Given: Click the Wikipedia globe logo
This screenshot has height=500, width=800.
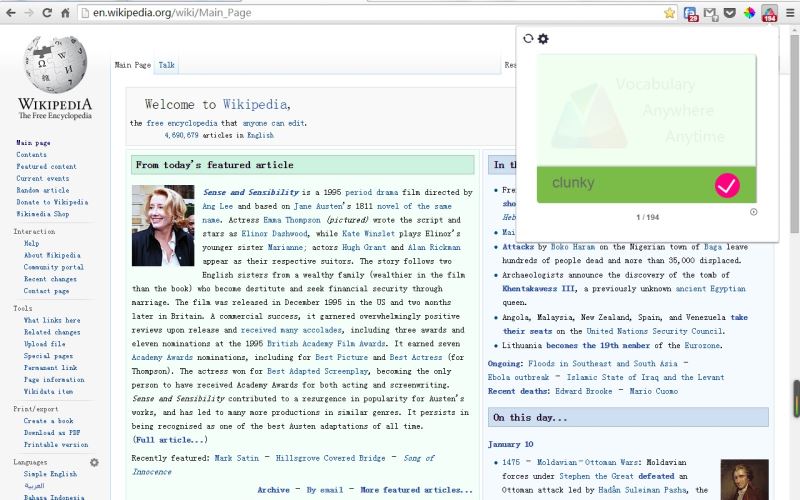Looking at the screenshot, I should pyautogui.click(x=55, y=64).
